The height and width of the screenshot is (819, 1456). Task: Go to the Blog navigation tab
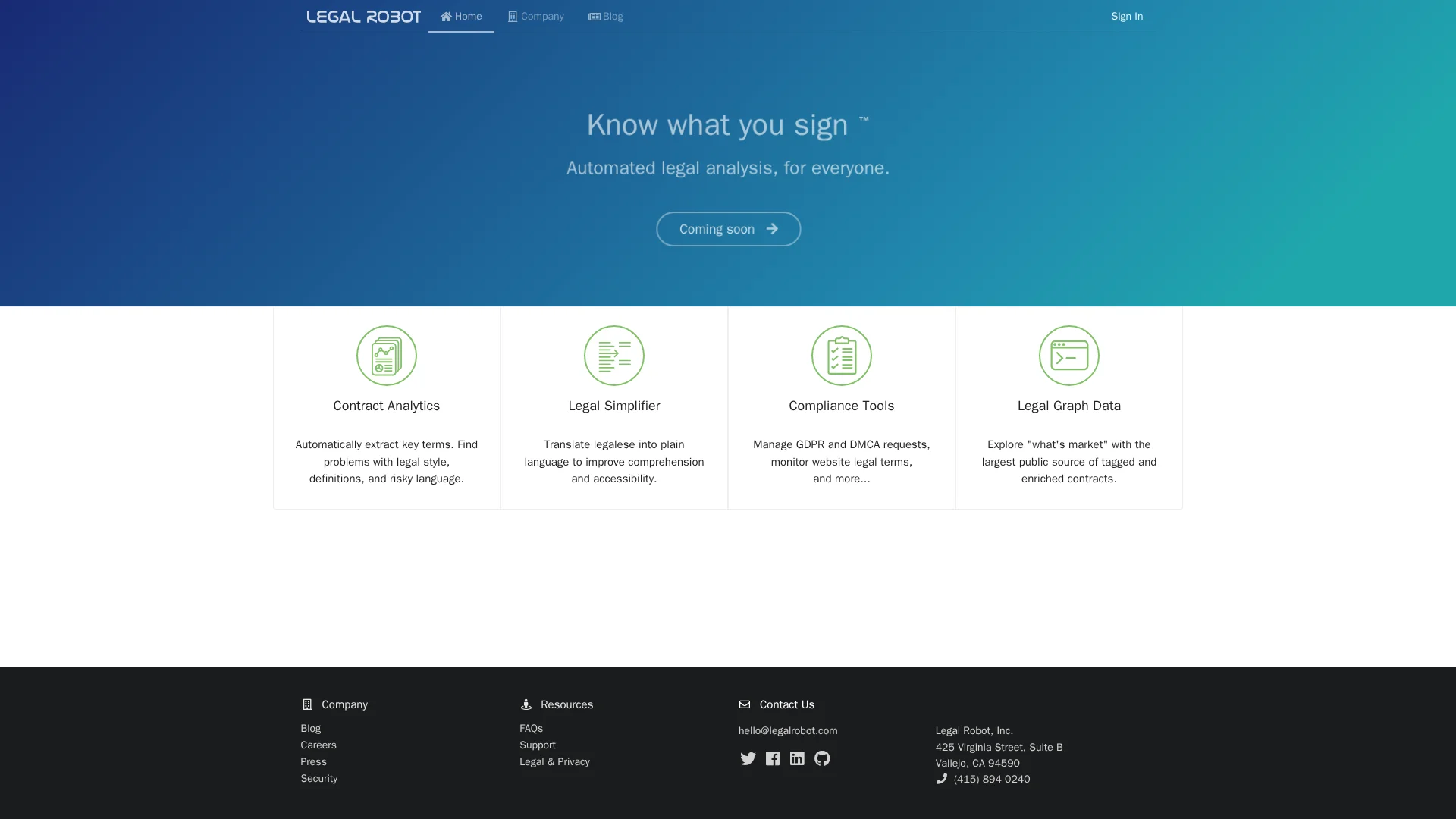coord(605,17)
